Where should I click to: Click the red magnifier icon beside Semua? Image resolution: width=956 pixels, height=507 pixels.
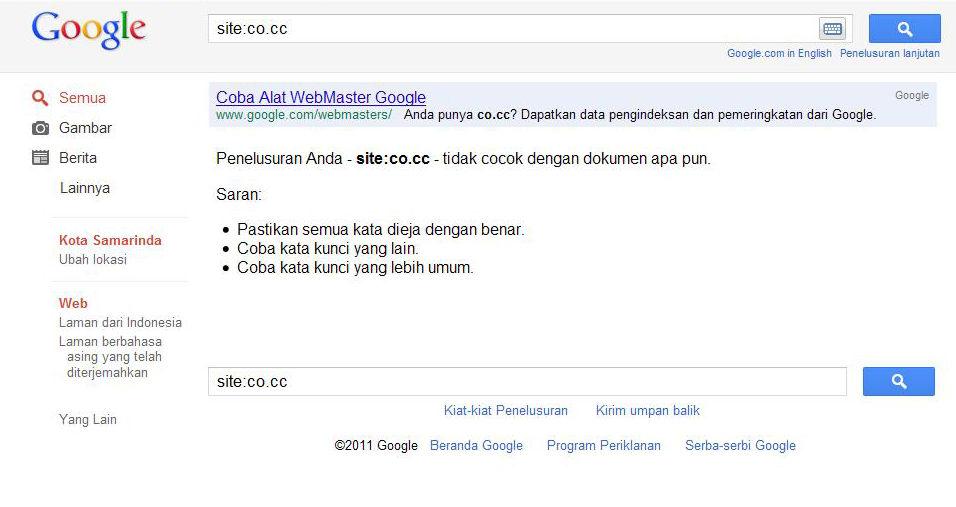coord(40,98)
